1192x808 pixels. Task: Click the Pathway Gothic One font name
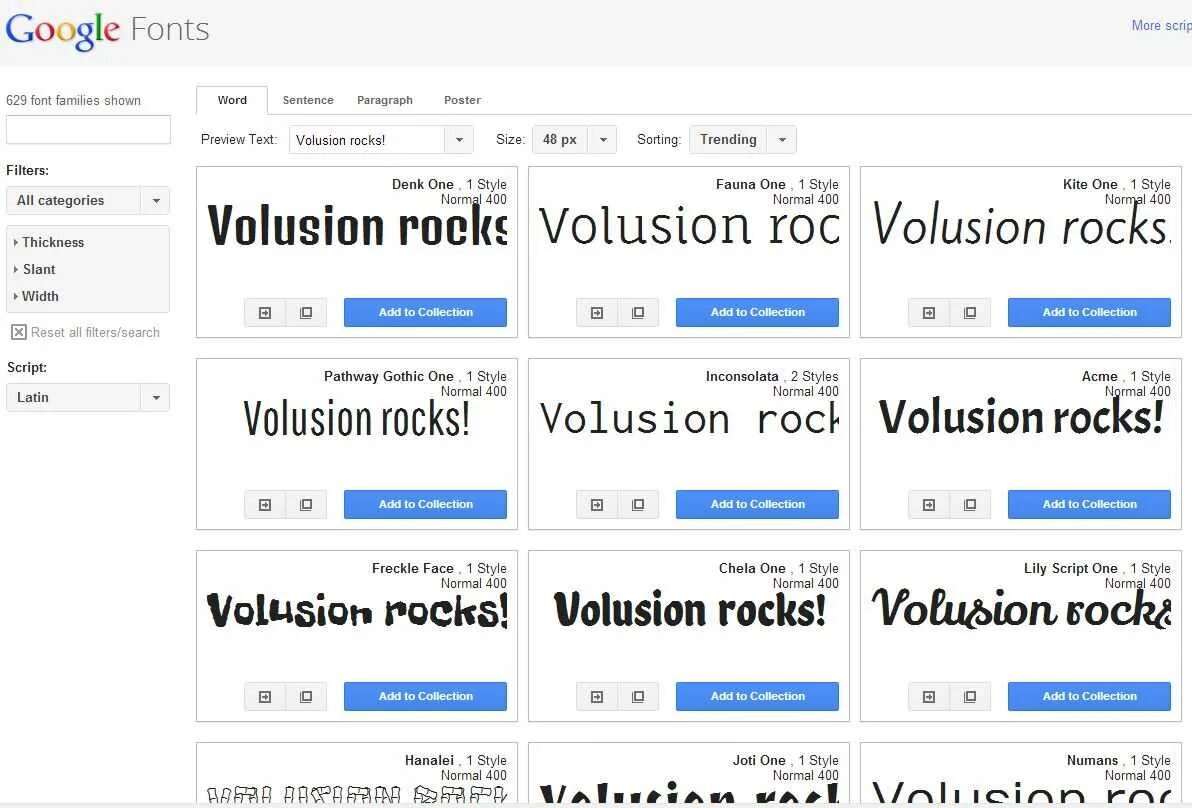point(388,376)
